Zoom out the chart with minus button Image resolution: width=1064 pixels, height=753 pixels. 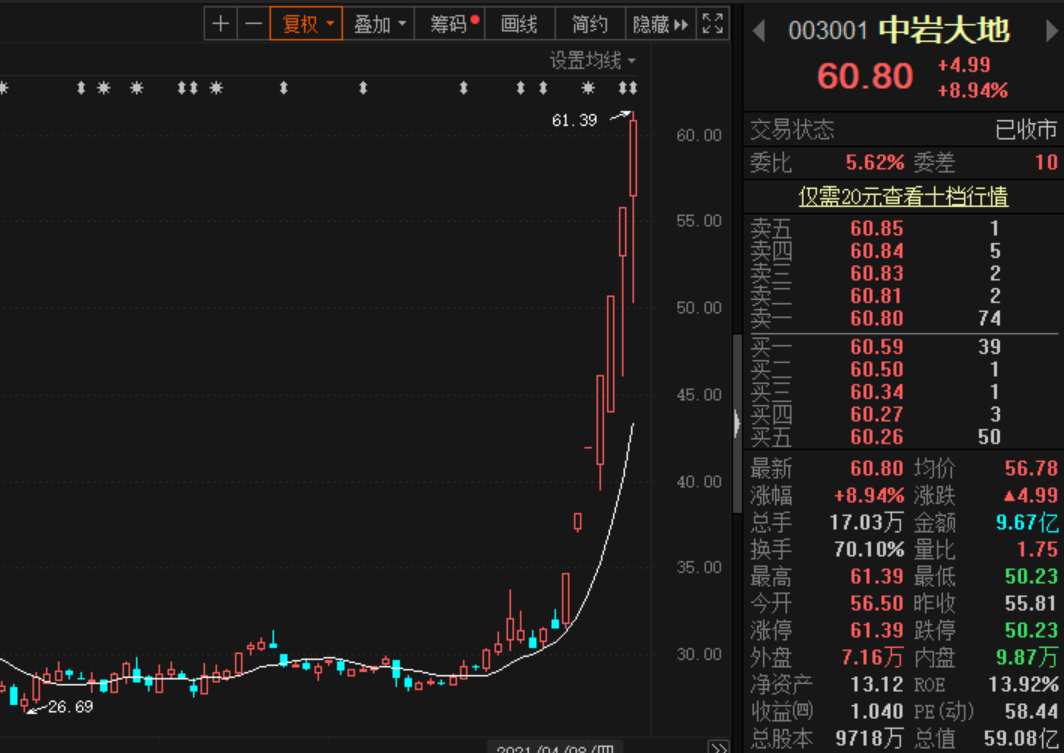pos(254,24)
